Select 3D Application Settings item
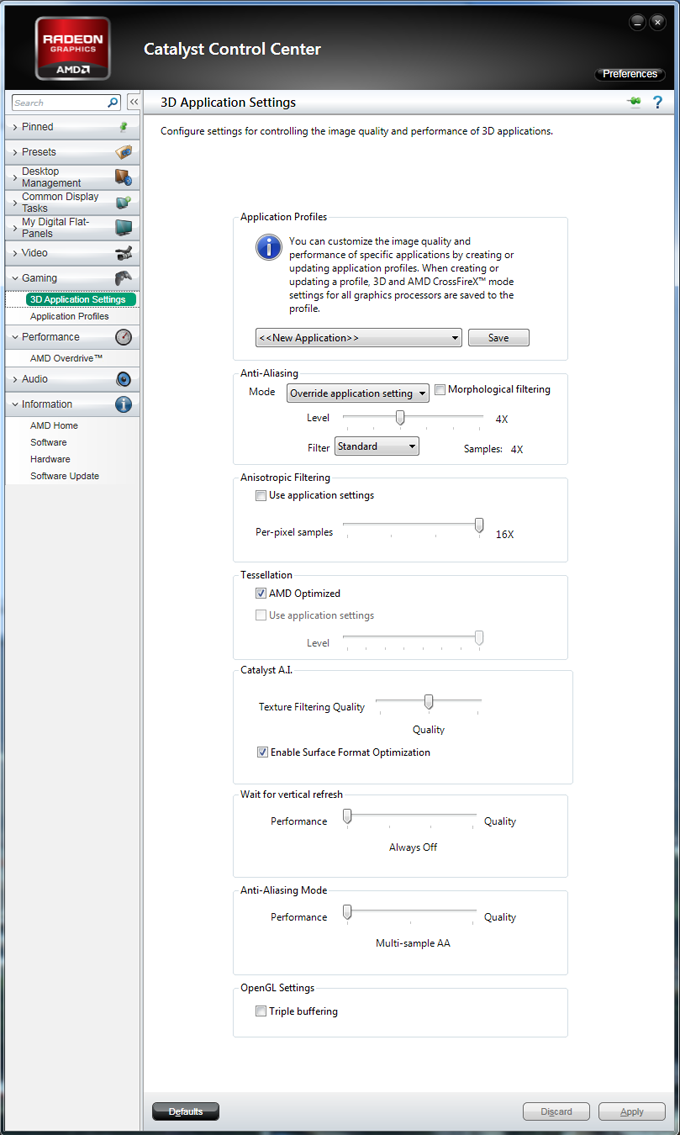The image size is (680, 1135). point(80,300)
